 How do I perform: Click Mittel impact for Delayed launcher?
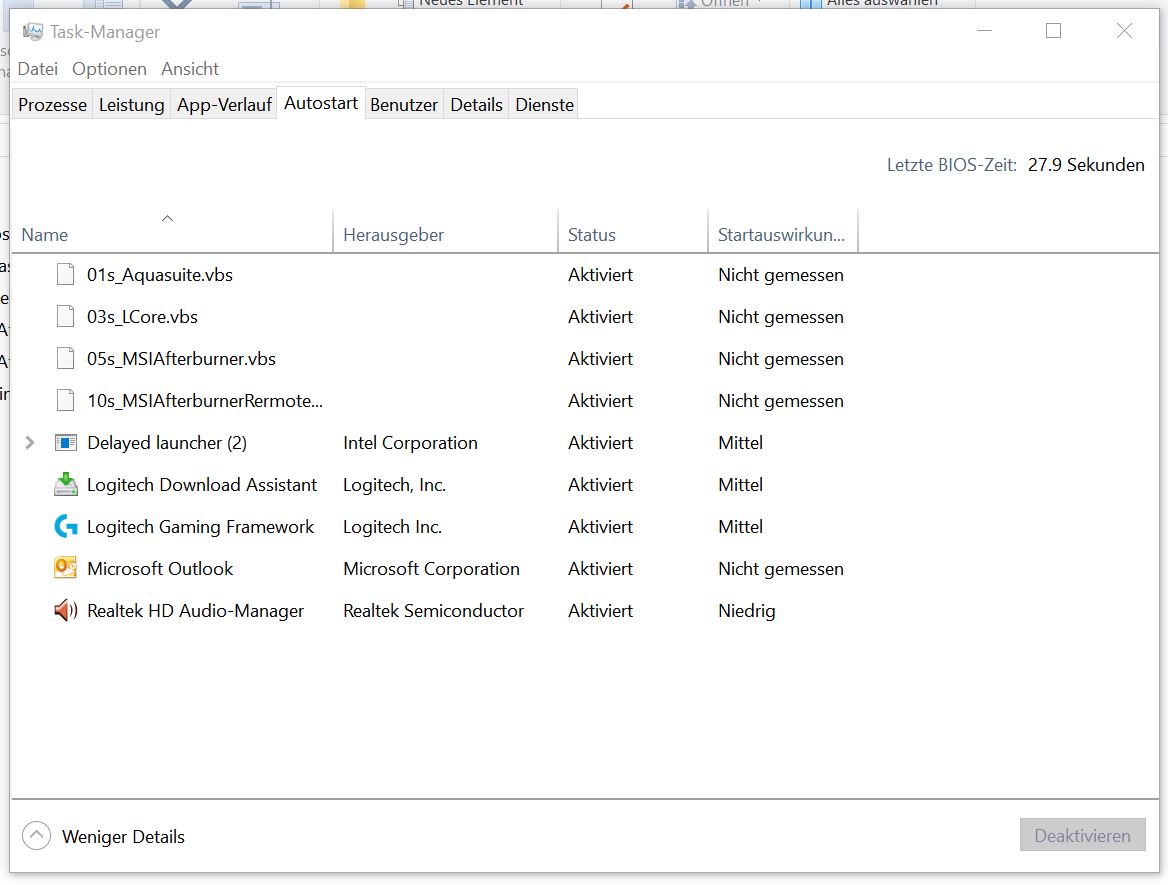coord(740,442)
